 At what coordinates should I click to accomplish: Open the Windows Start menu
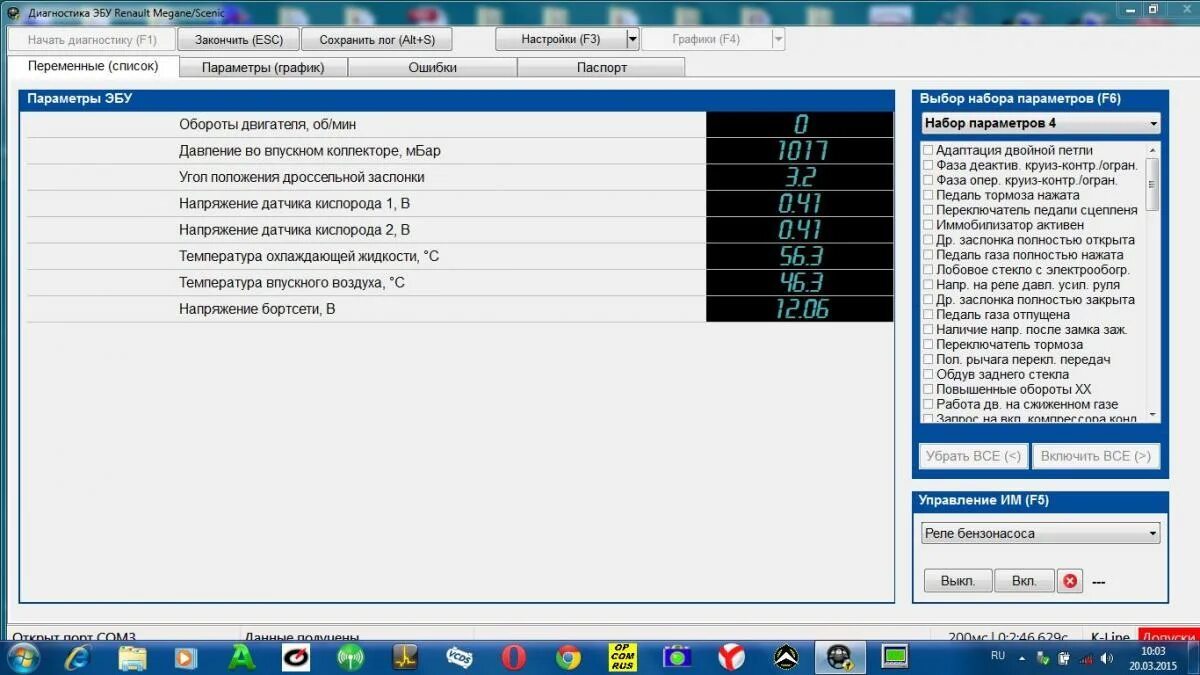pos(23,657)
